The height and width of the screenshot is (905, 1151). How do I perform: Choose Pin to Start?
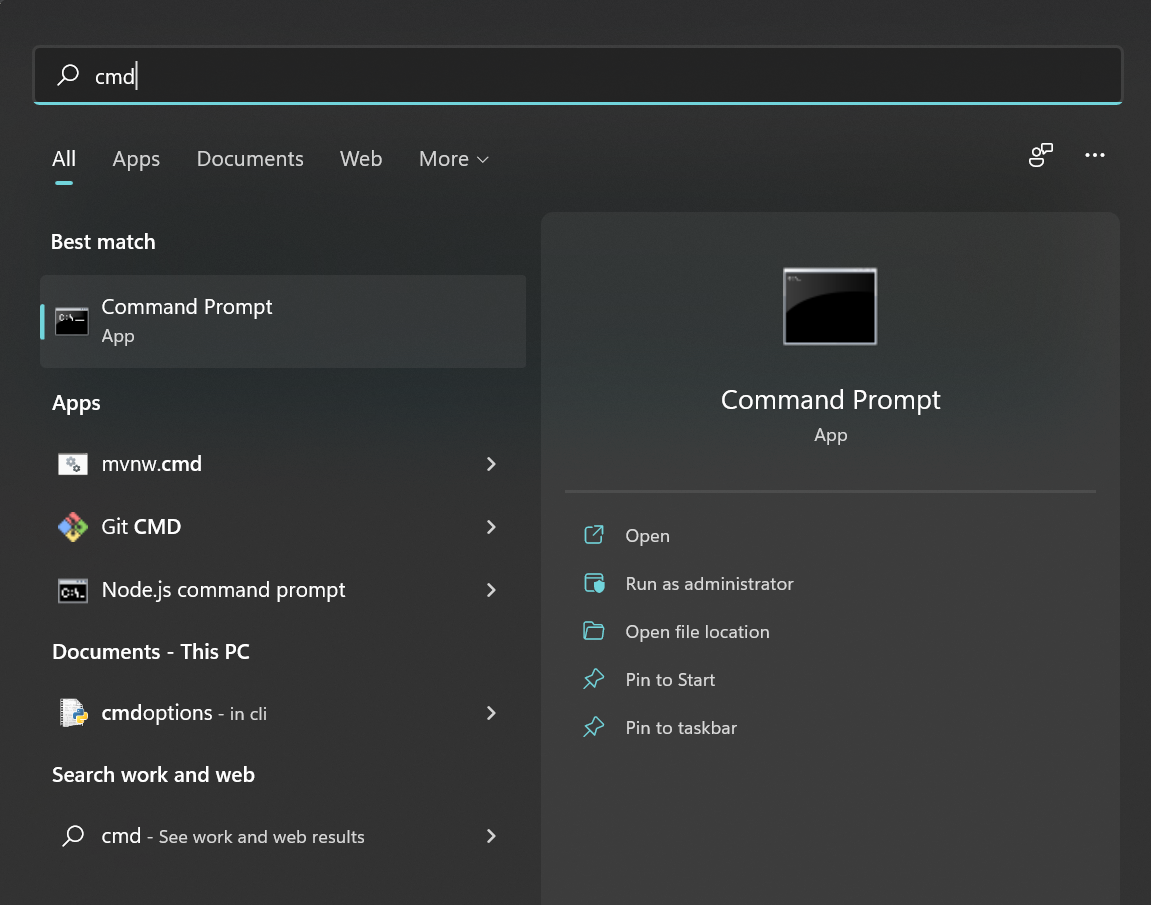(670, 680)
